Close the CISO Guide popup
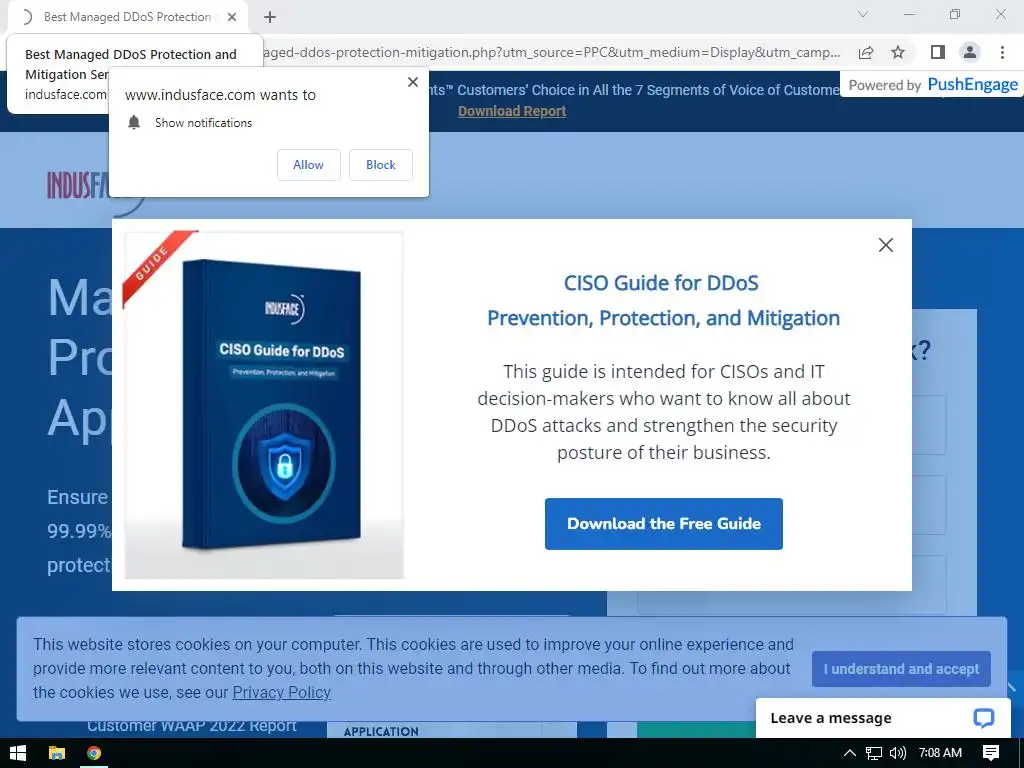Image resolution: width=1024 pixels, height=768 pixels. click(x=886, y=245)
